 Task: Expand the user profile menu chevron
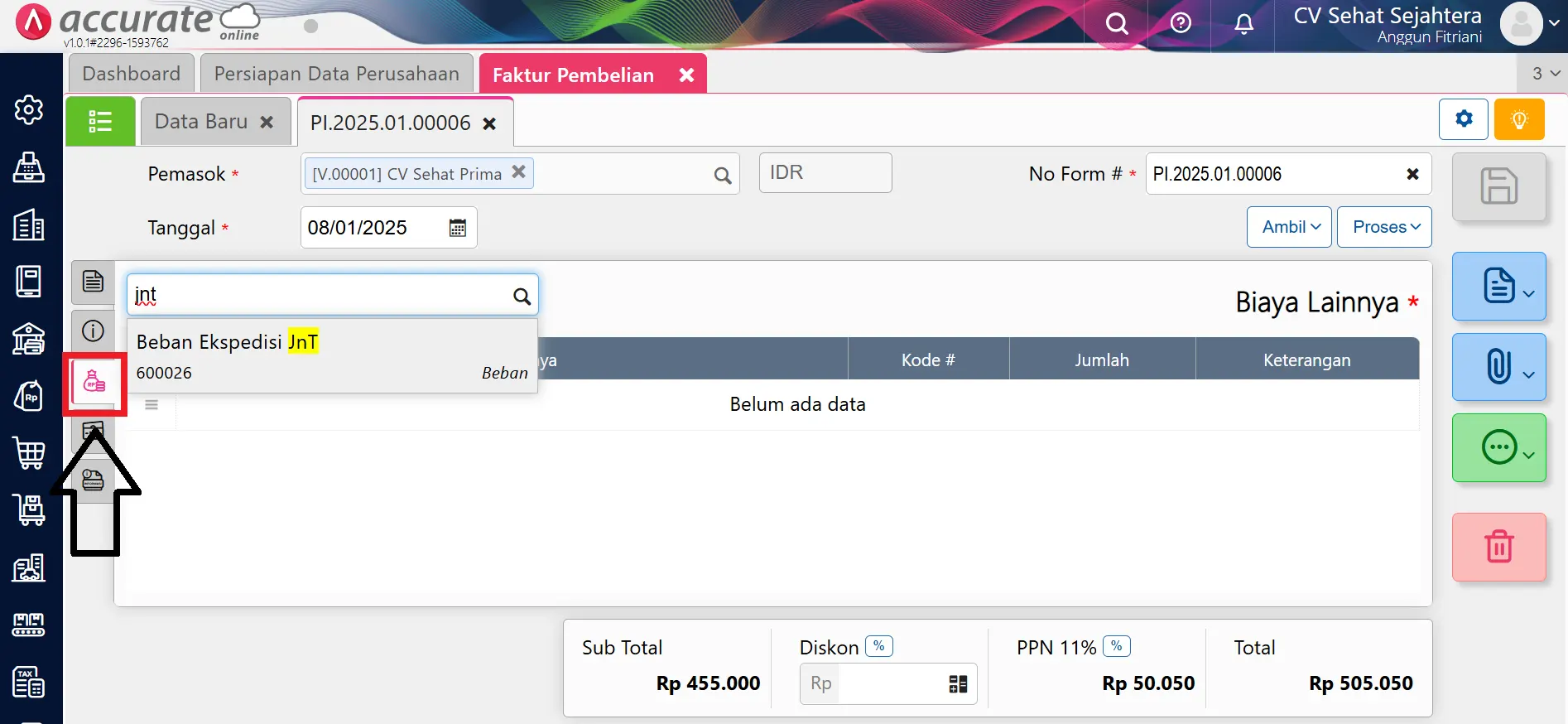pyautogui.click(x=1554, y=23)
